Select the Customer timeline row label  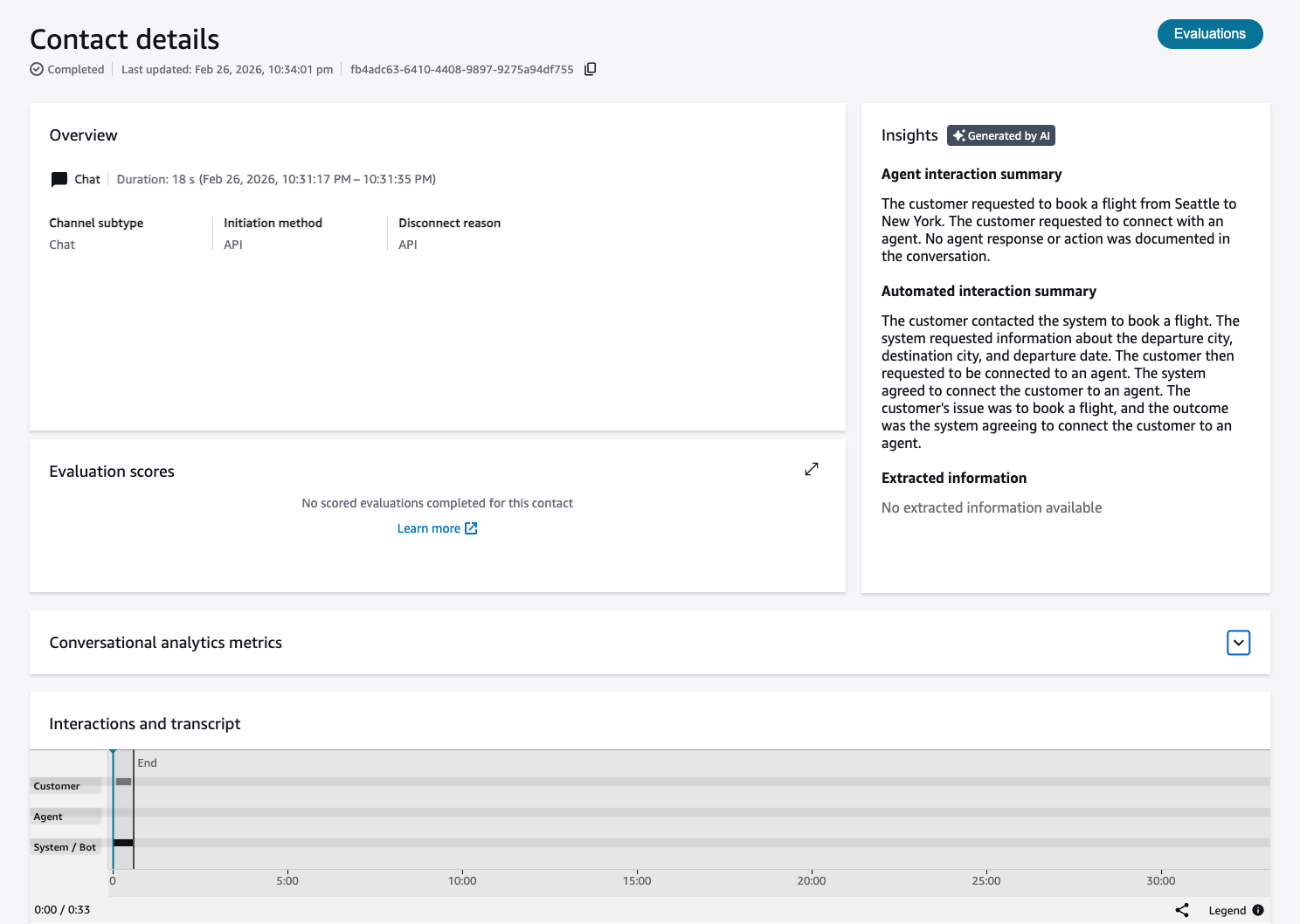click(57, 786)
